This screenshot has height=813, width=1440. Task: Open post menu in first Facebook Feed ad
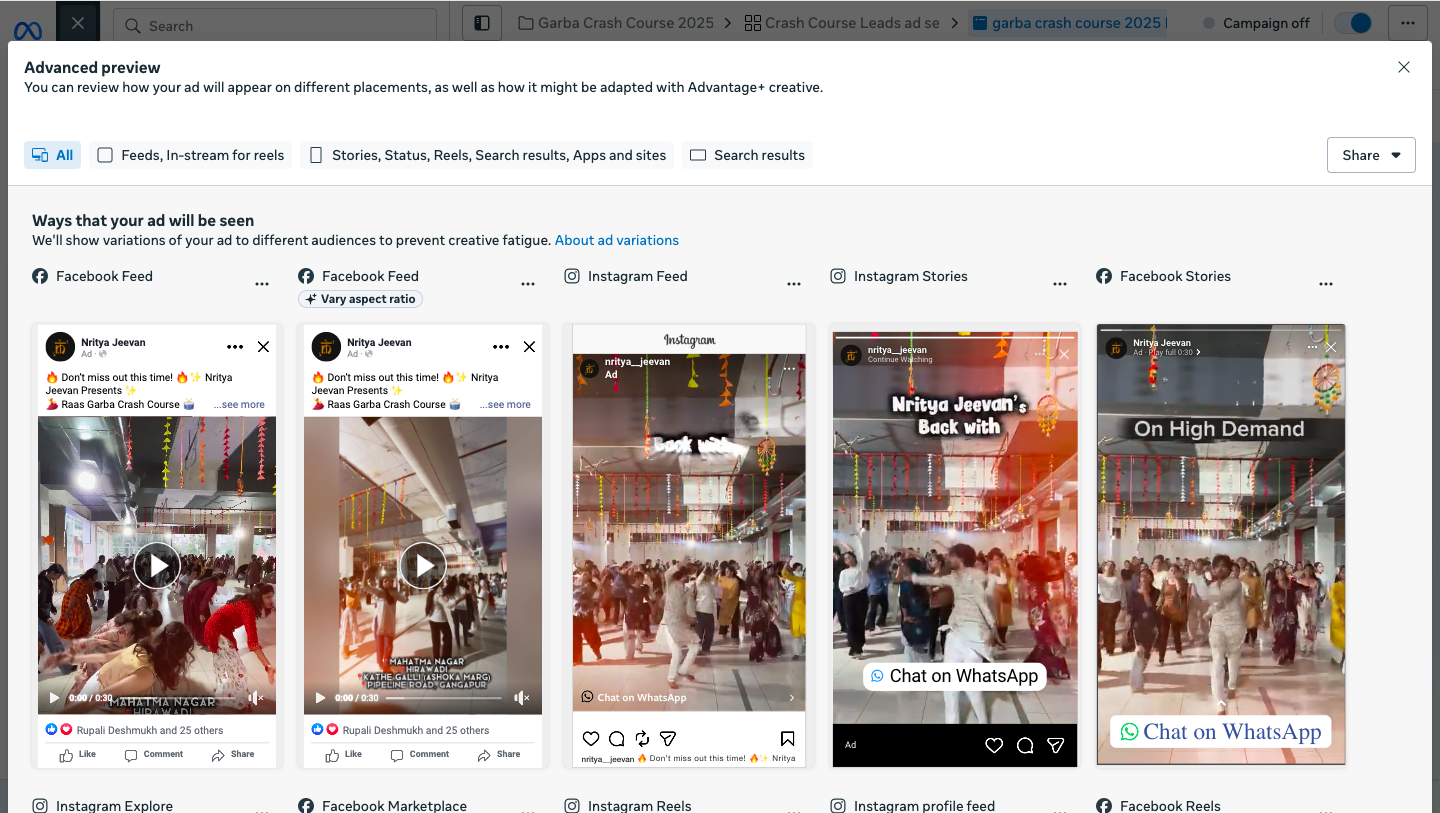tap(235, 347)
